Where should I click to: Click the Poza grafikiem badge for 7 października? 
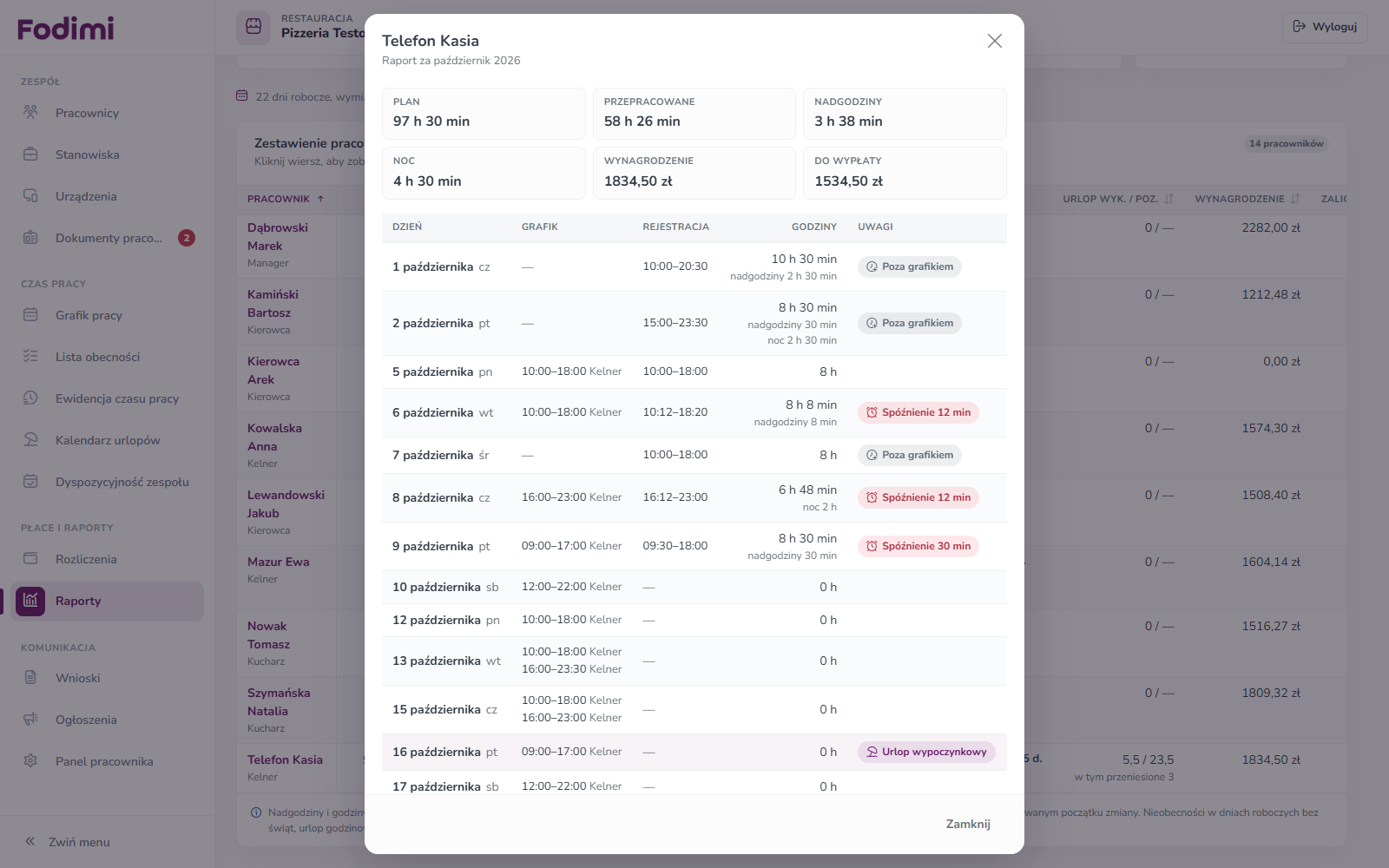(x=909, y=455)
